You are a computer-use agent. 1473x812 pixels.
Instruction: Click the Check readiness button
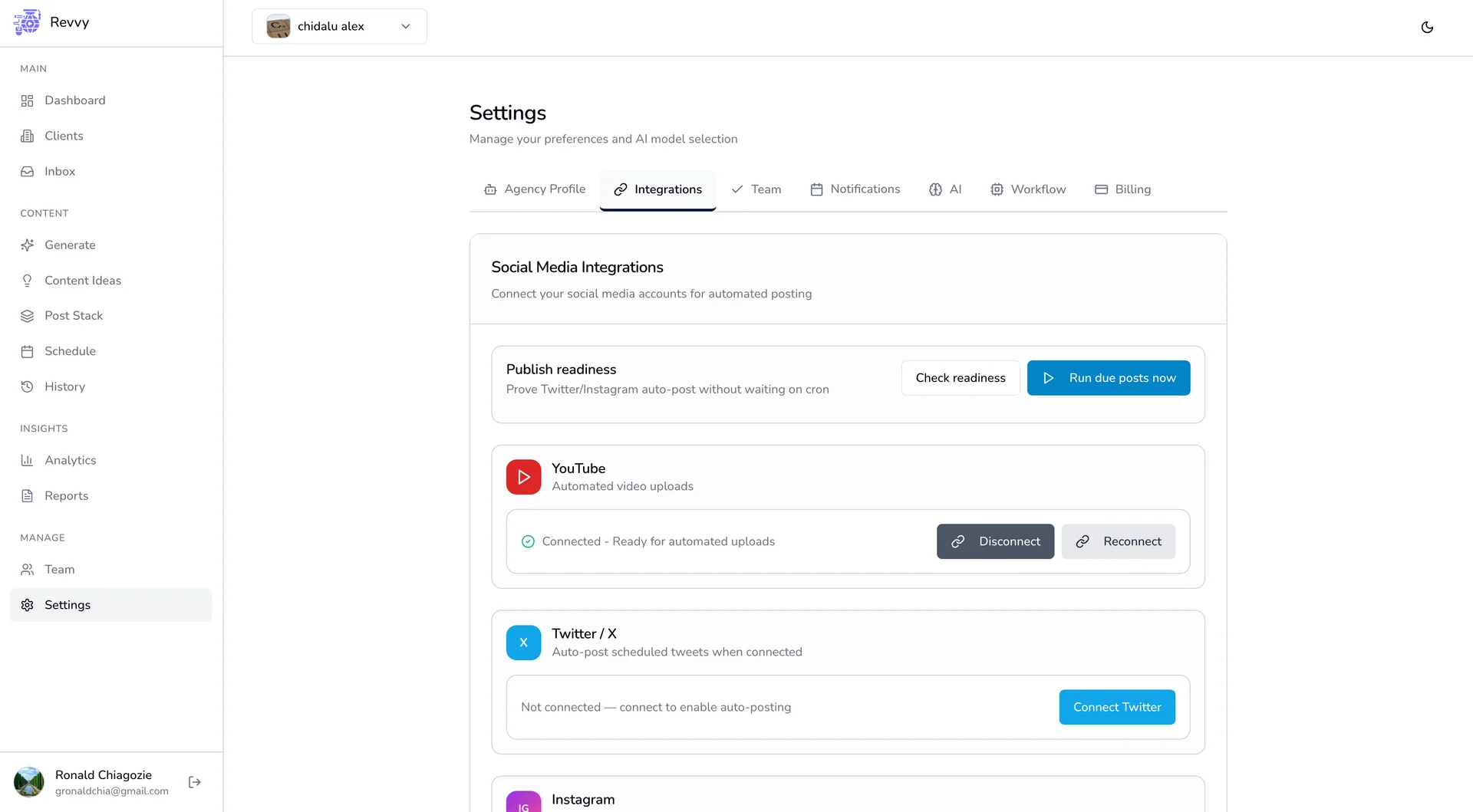[961, 378]
